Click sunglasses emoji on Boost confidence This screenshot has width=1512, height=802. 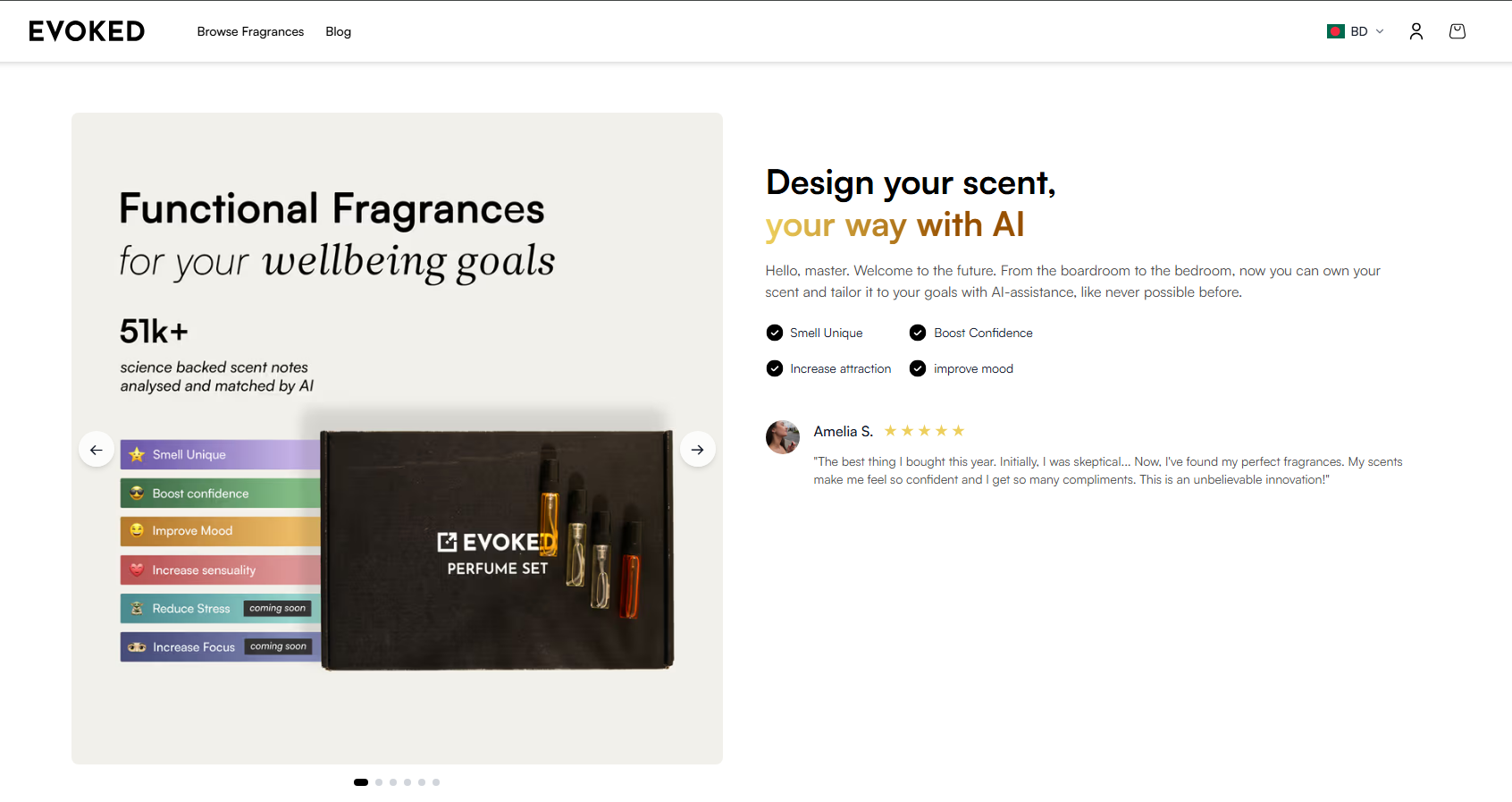pos(137,494)
